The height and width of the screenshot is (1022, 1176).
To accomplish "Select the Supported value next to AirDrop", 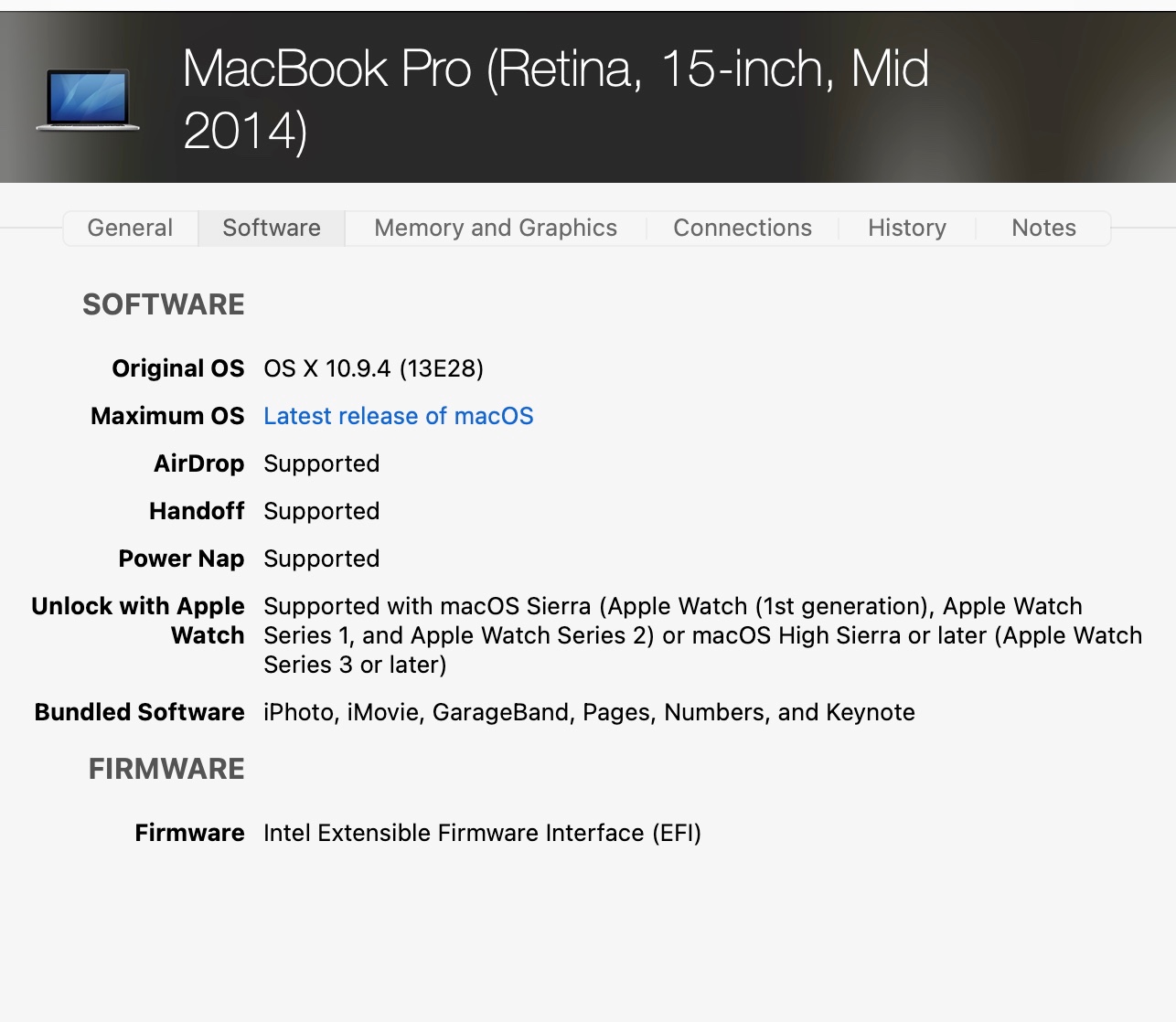I will click(x=322, y=463).
